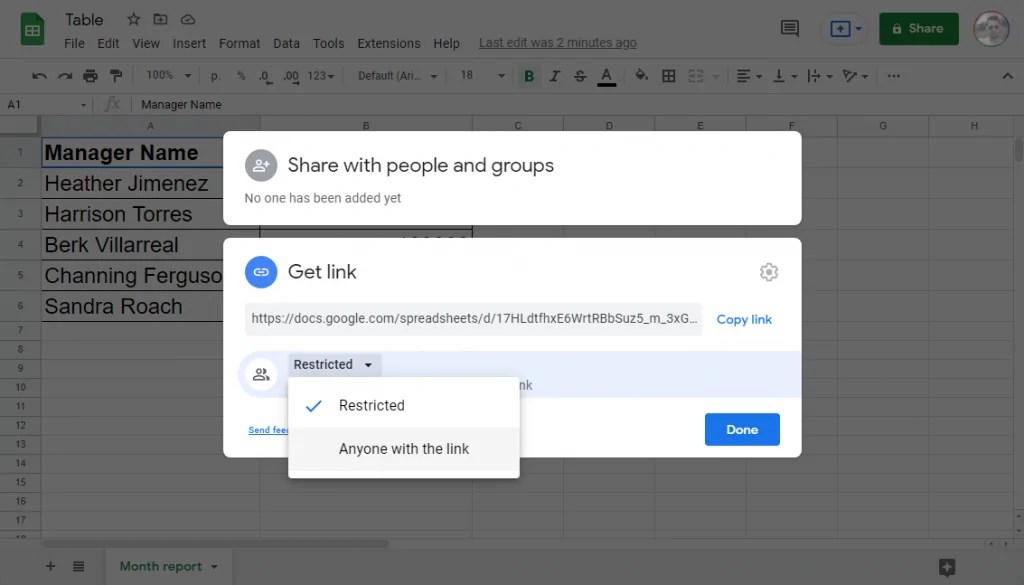
Task: Expand the font size dropdown
Action: (x=500, y=75)
